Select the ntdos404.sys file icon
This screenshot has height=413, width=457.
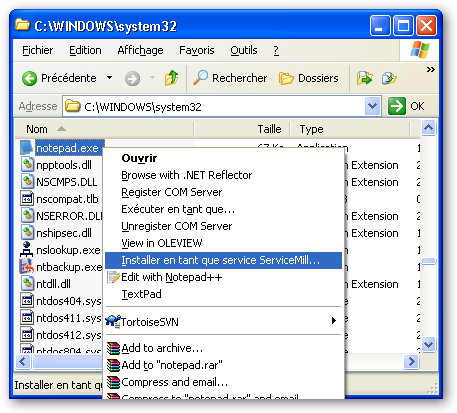27,301
